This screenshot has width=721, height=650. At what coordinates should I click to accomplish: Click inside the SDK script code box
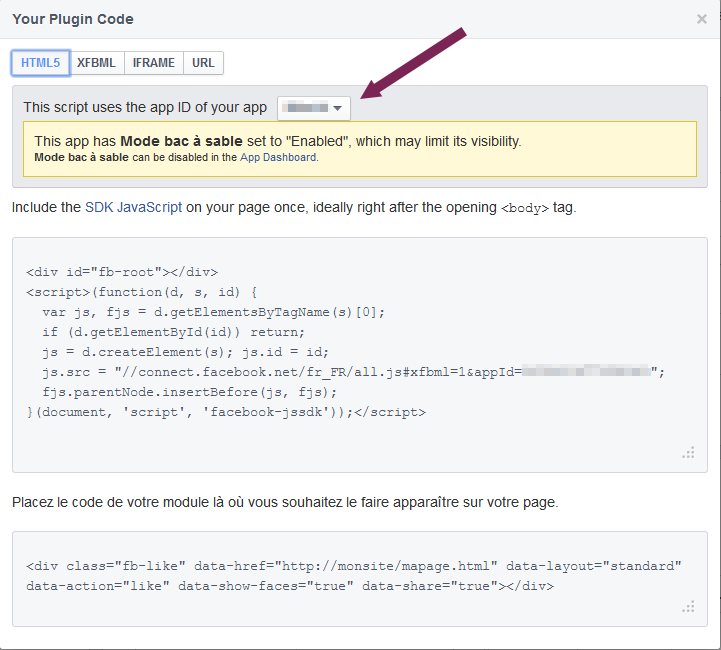[x=360, y=355]
